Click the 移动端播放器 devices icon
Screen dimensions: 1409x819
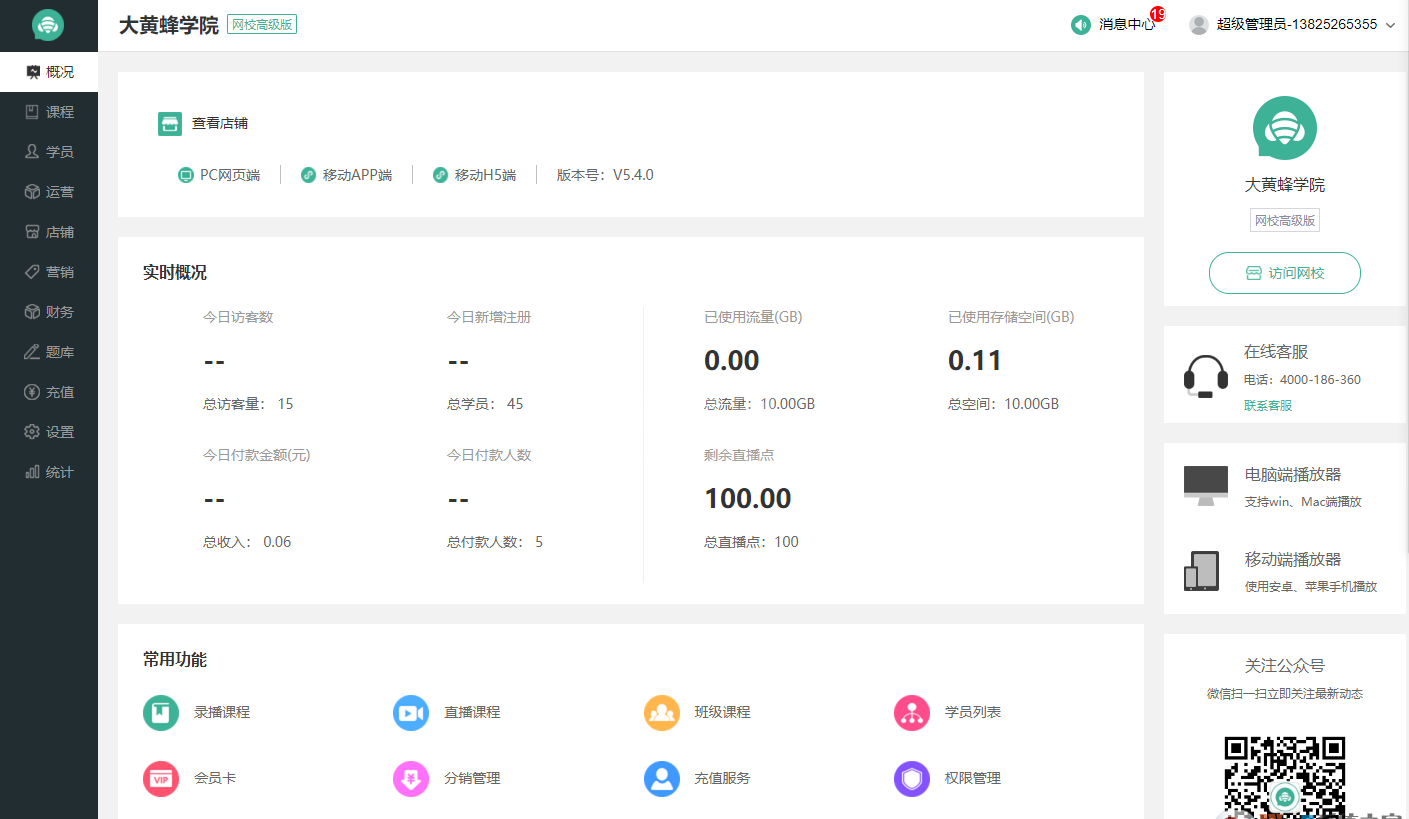click(x=1201, y=571)
